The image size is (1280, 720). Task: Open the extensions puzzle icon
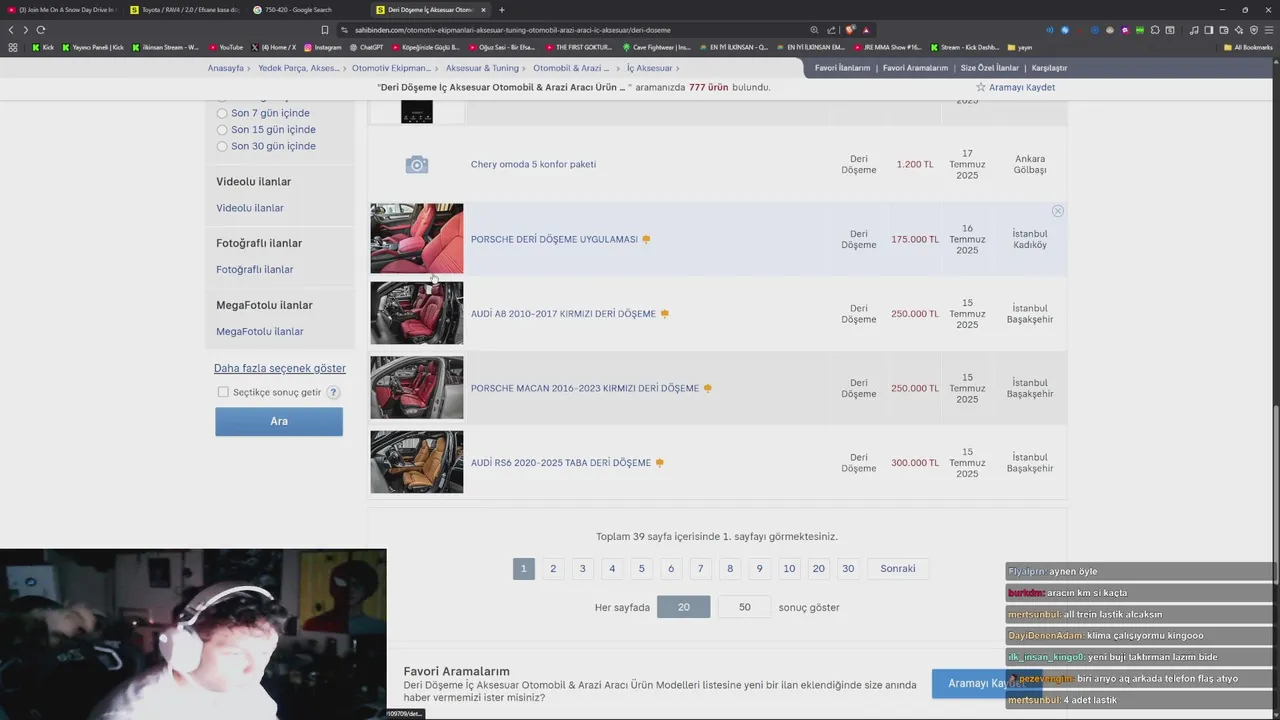point(1155,30)
